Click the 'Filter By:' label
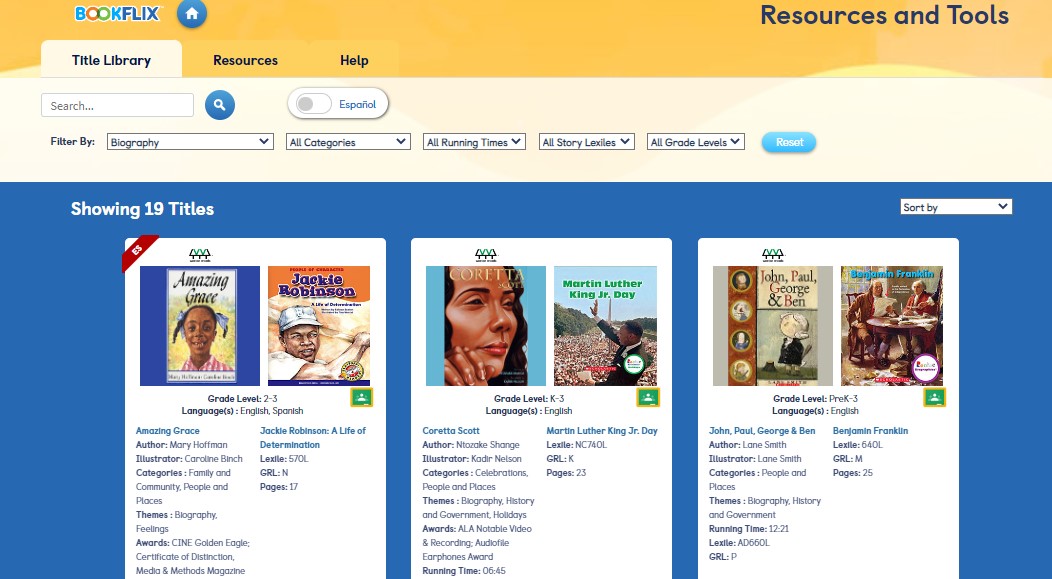 pyautogui.click(x=72, y=142)
